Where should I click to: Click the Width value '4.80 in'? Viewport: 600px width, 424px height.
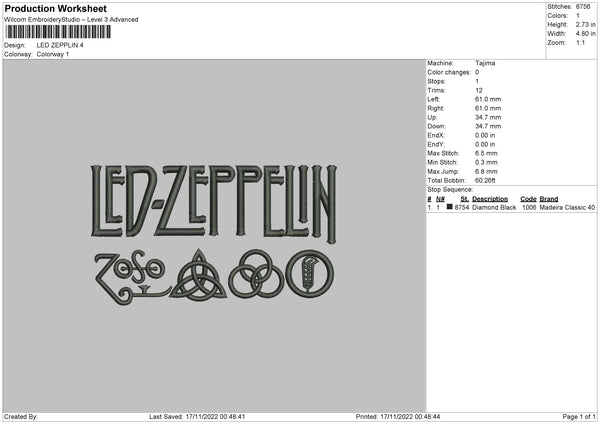[x=585, y=34]
